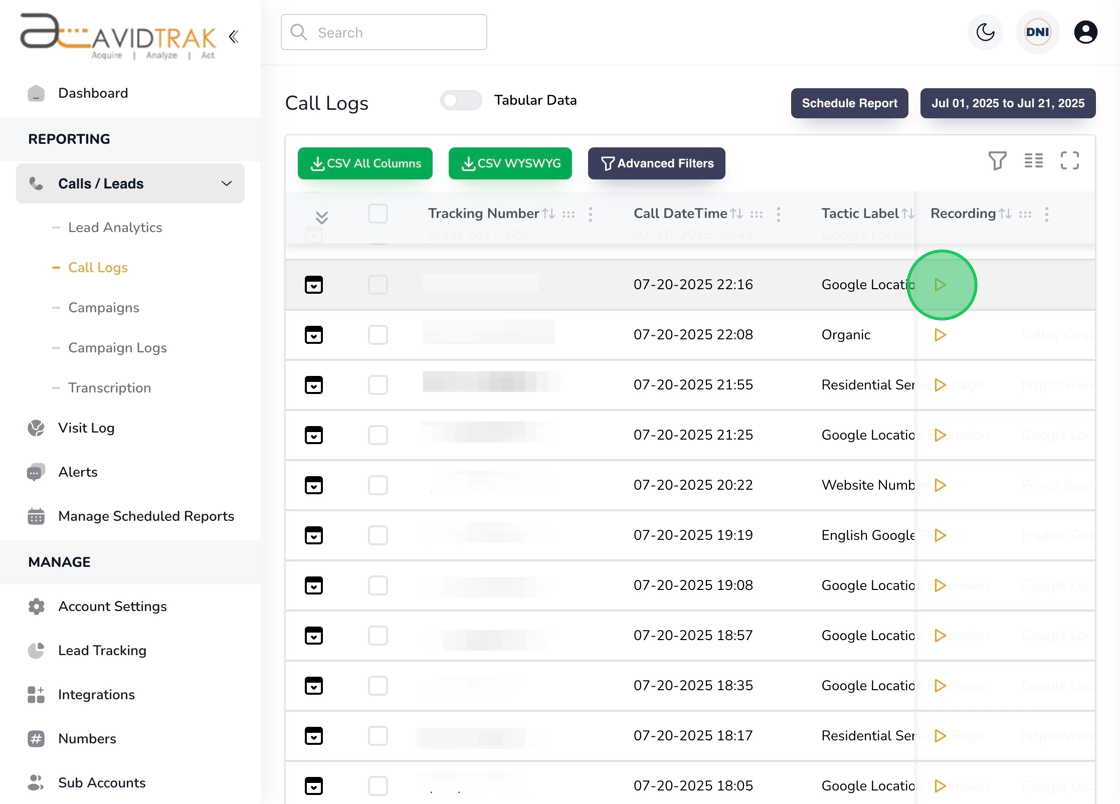Viewport: 1120px width, 804px height.
Task: Click the Schedule Report button
Action: tap(849, 104)
